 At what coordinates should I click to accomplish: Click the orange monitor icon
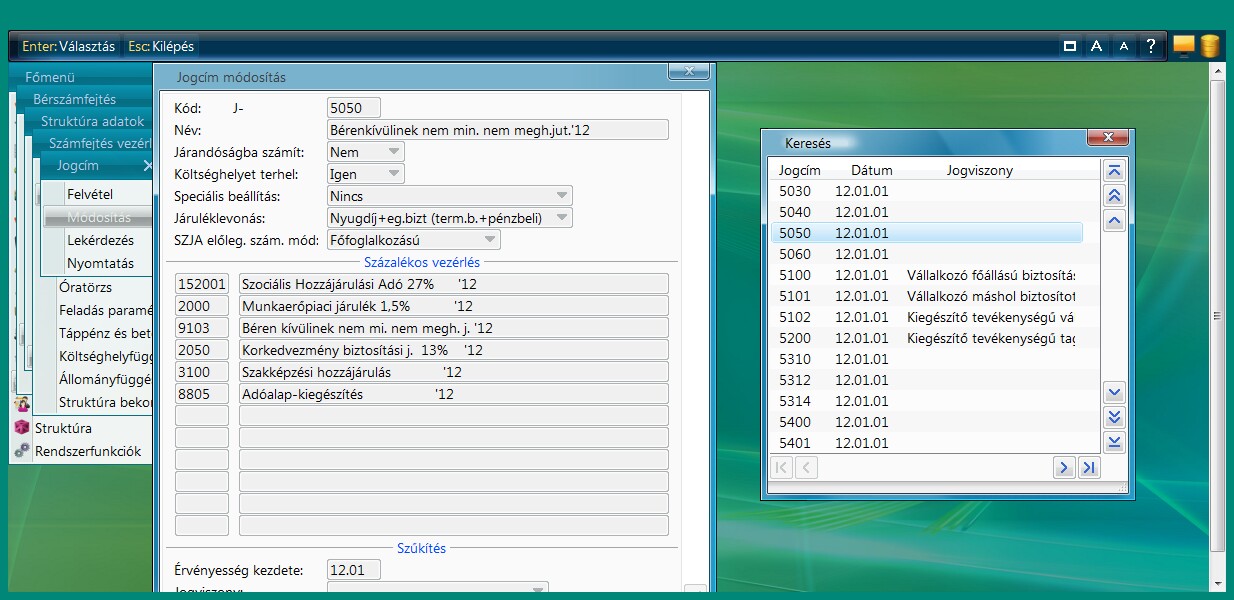(1184, 45)
